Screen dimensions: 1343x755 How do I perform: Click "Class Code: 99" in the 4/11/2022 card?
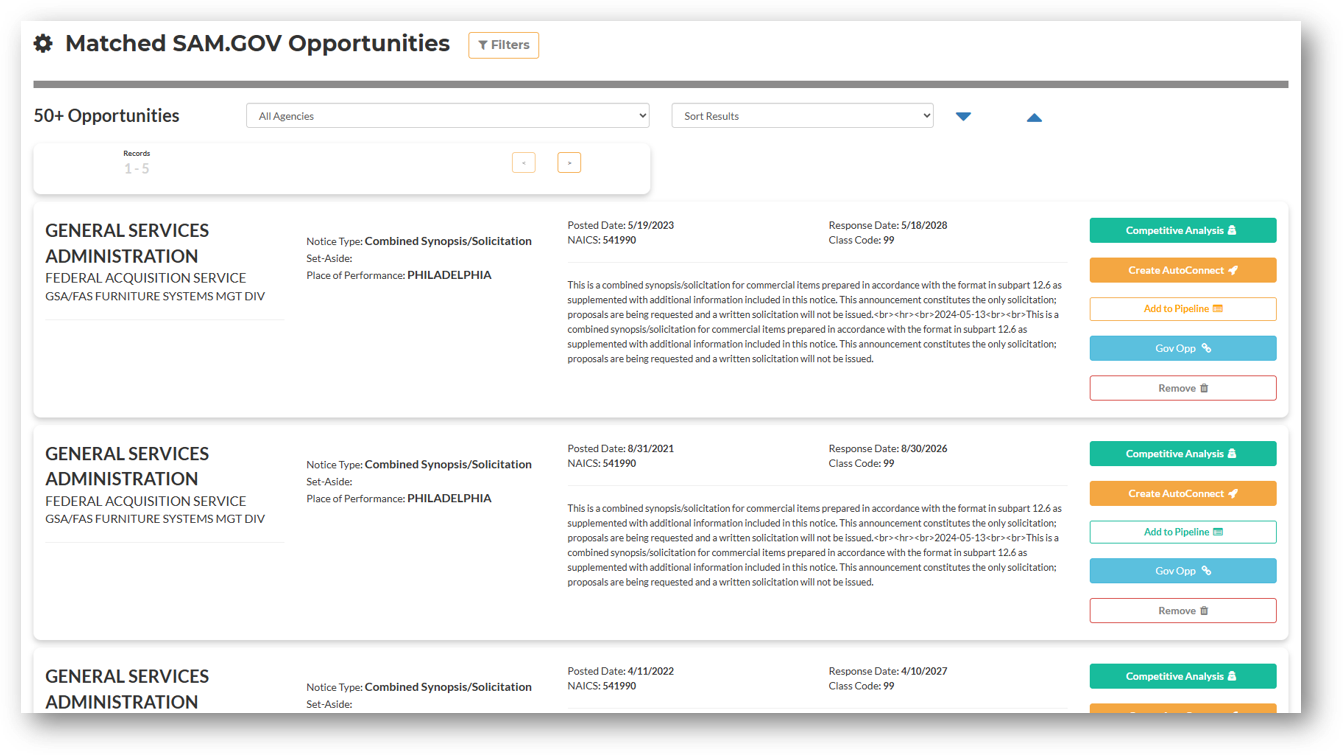point(862,687)
